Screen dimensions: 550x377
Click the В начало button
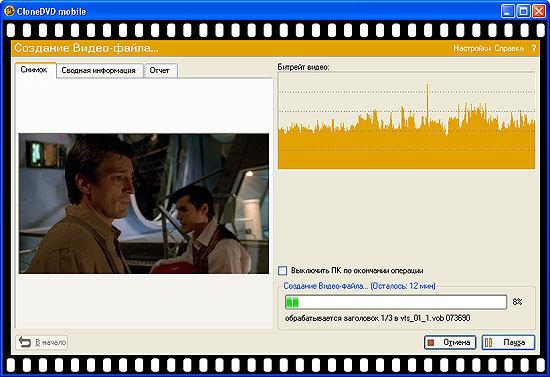[x=42, y=342]
